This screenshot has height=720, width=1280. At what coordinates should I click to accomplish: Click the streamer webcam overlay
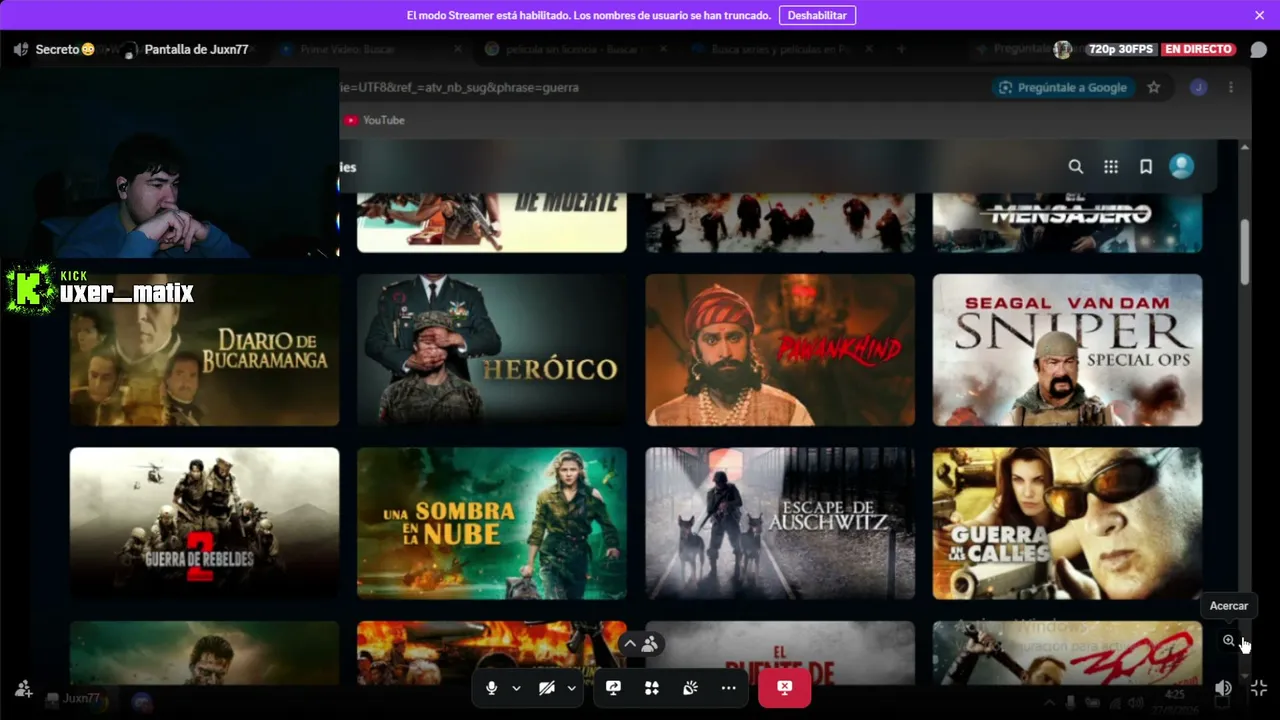click(x=169, y=163)
